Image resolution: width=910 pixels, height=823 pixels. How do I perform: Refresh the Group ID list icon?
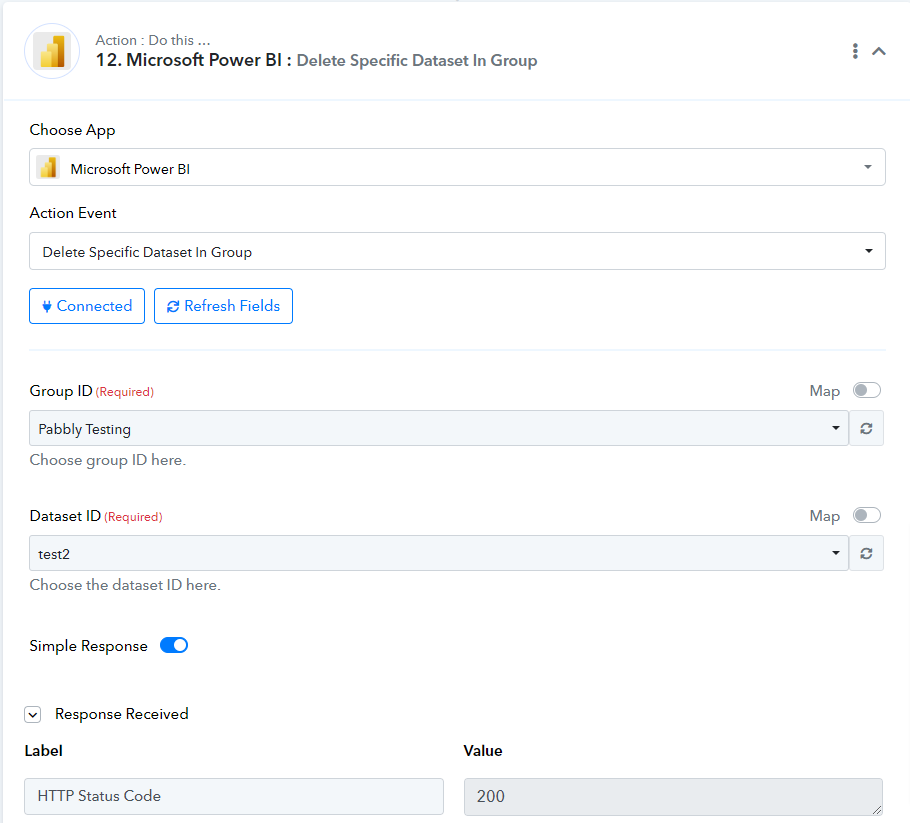(866, 428)
